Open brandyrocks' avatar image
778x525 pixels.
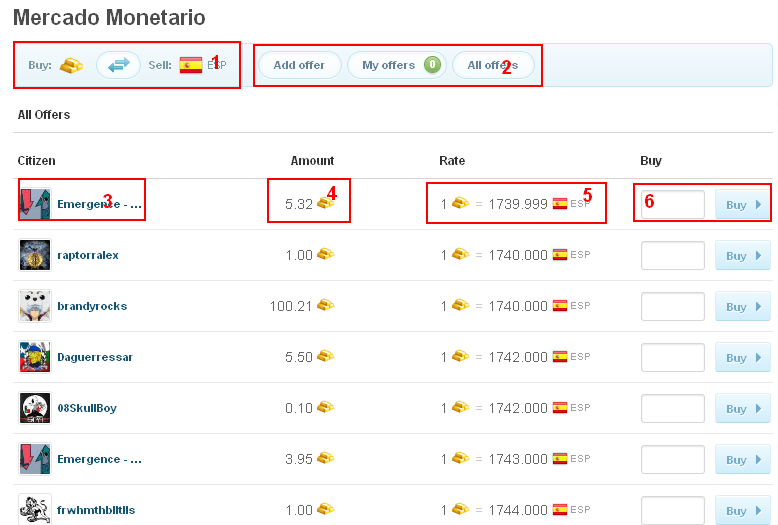[x=35, y=306]
